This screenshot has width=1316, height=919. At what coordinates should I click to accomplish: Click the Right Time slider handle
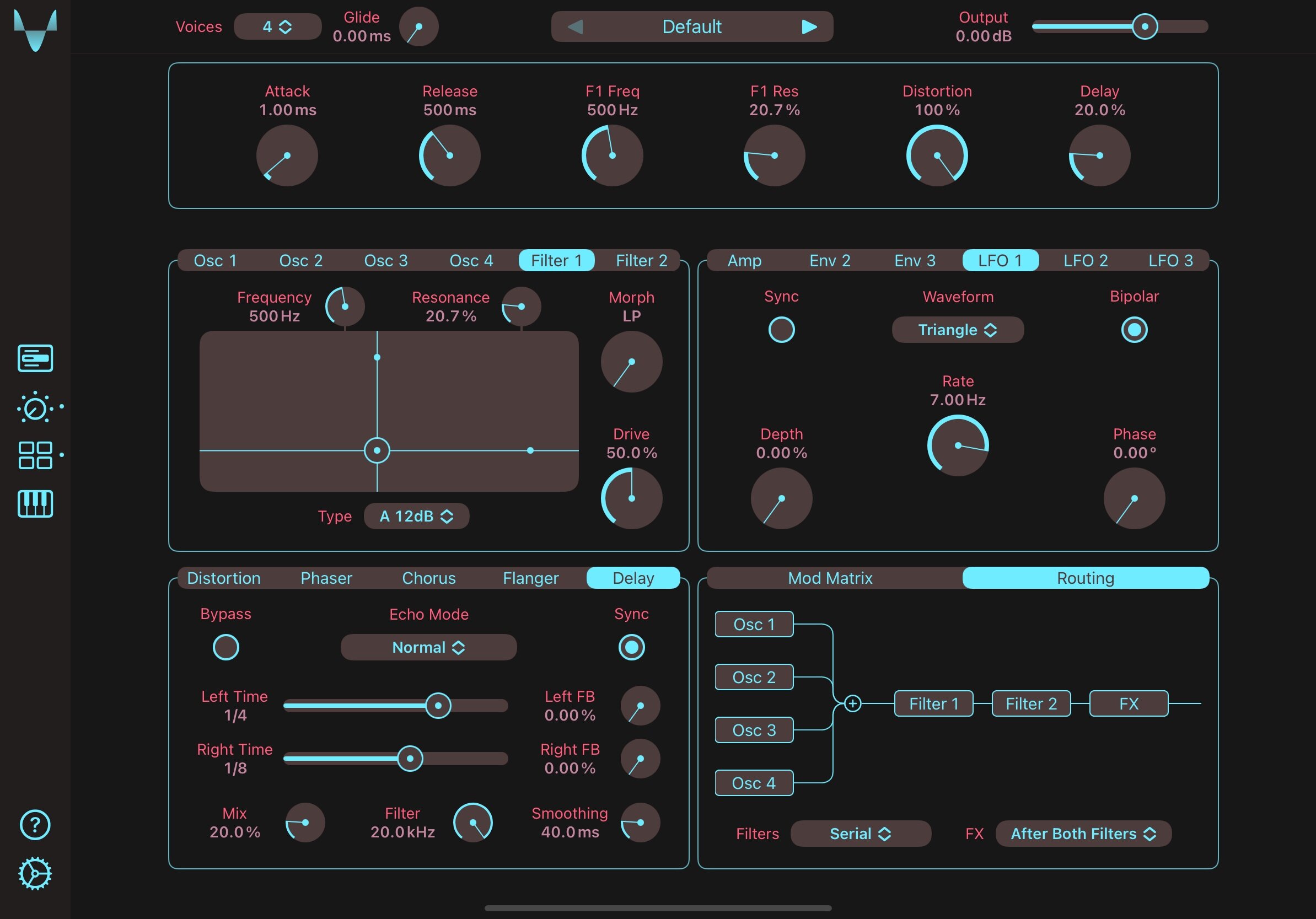pos(410,759)
